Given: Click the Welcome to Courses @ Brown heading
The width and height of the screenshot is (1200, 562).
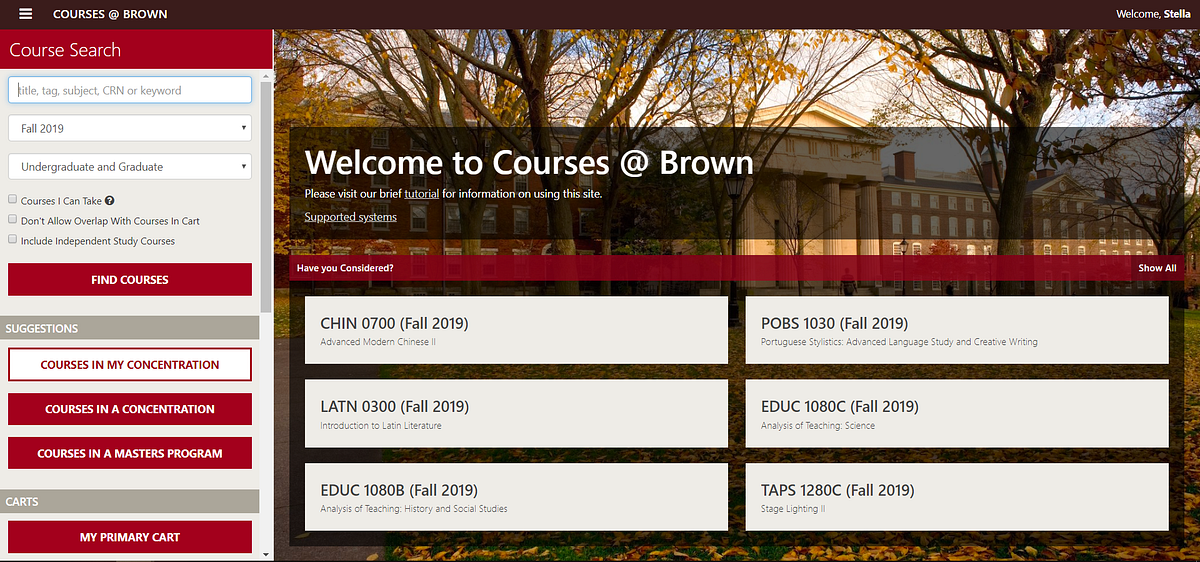Looking at the screenshot, I should [529, 162].
